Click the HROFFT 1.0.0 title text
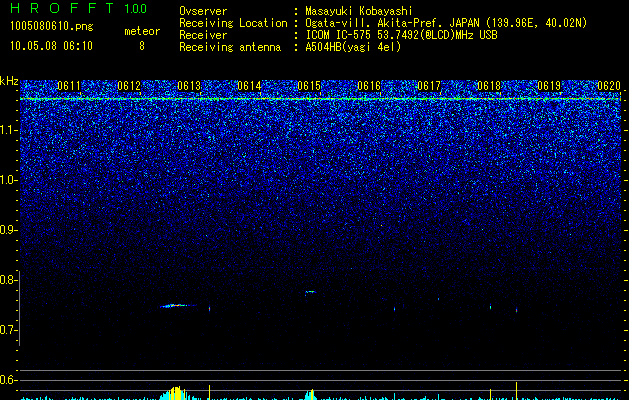The image size is (629, 400). (x=78, y=8)
